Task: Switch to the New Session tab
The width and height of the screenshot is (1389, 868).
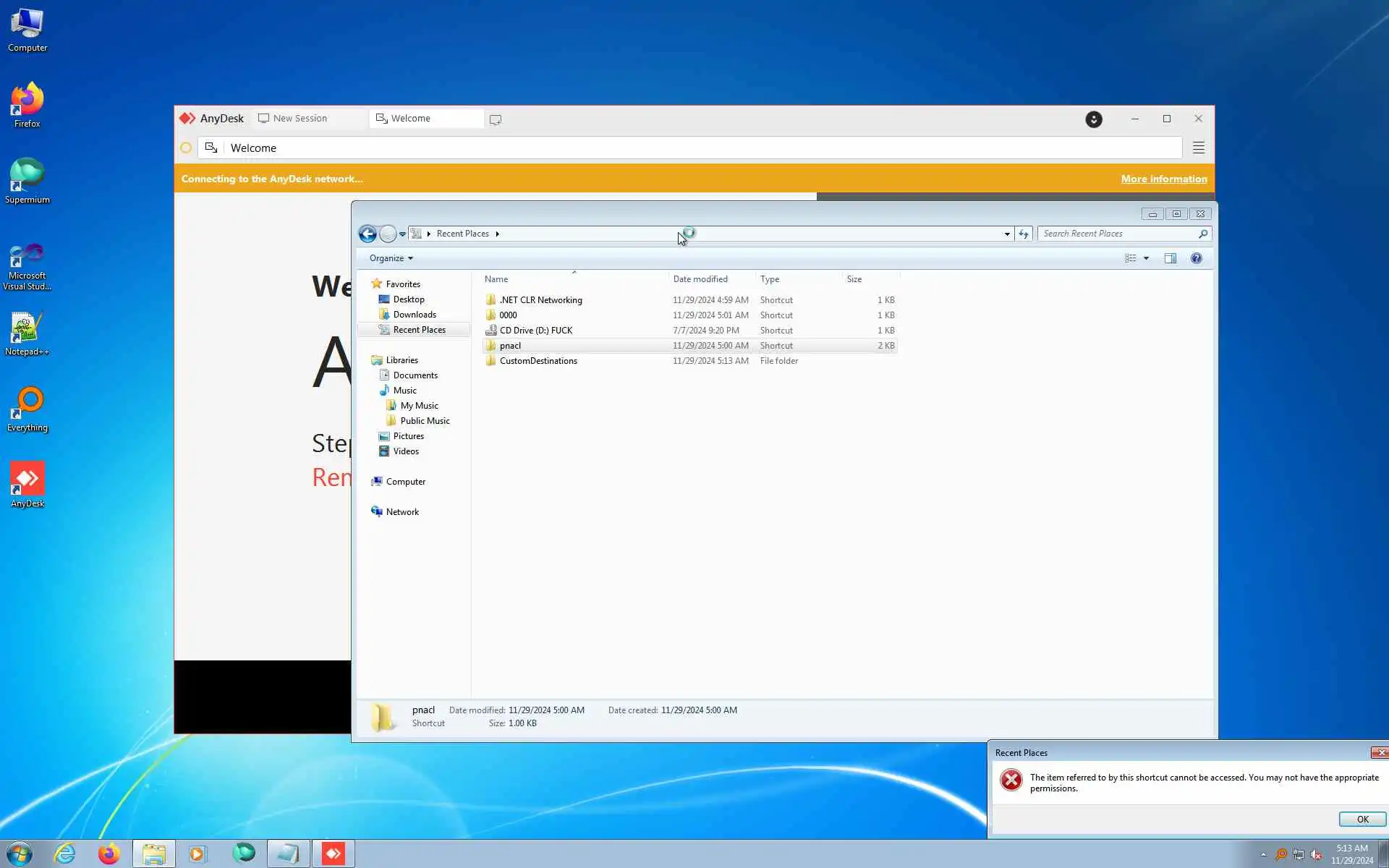Action: [x=300, y=119]
